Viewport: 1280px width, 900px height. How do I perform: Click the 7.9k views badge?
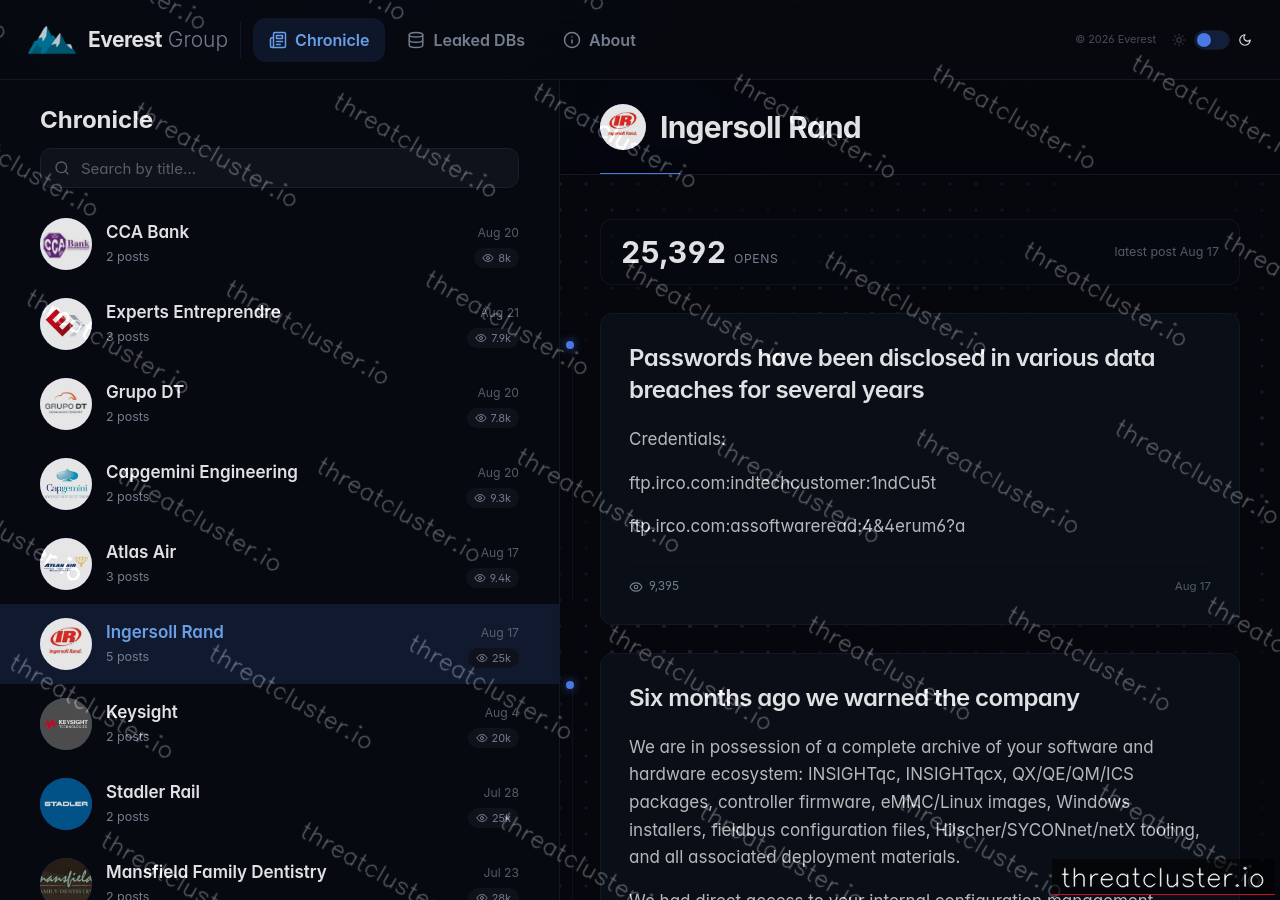tap(493, 338)
